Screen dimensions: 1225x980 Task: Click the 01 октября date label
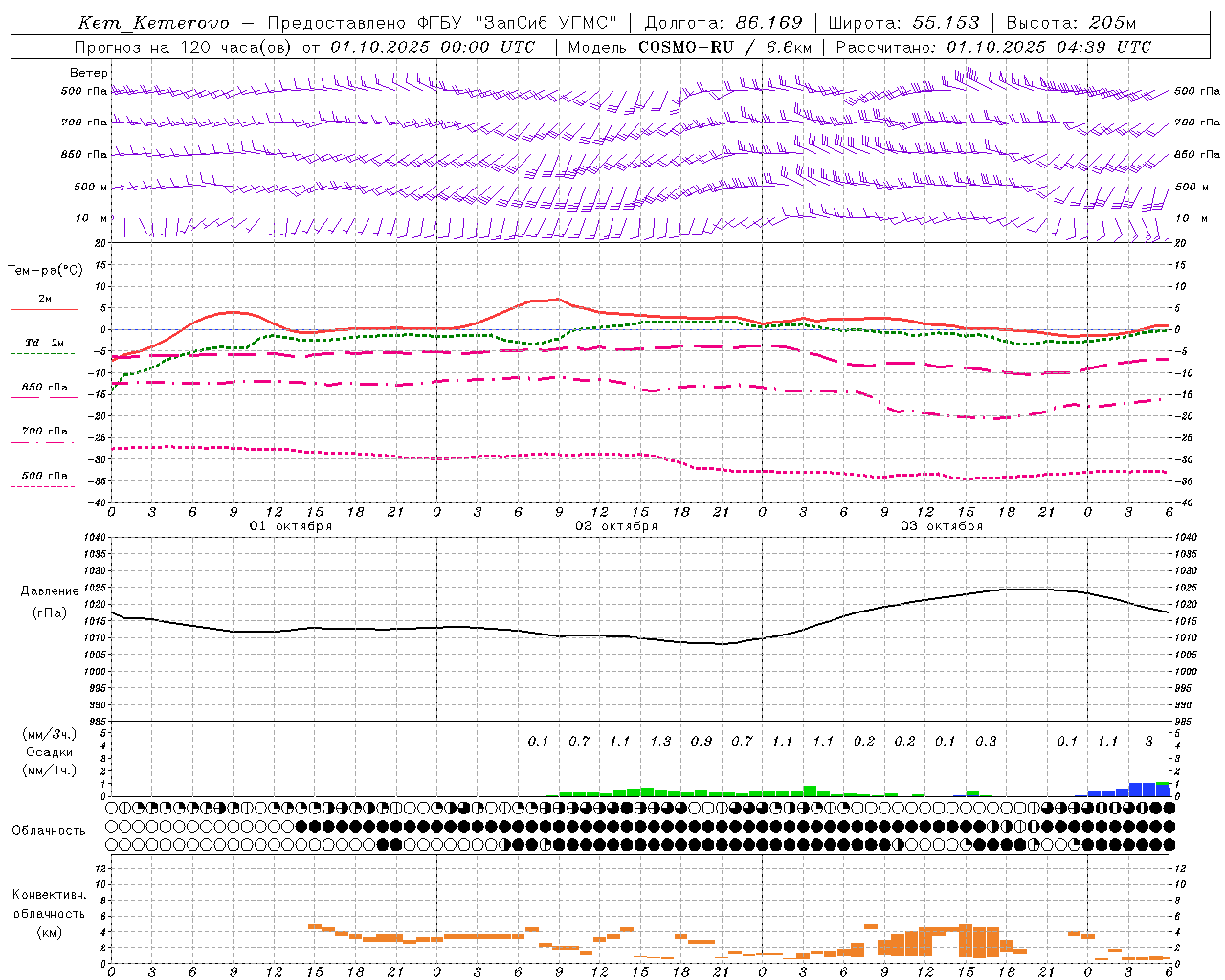point(291,526)
